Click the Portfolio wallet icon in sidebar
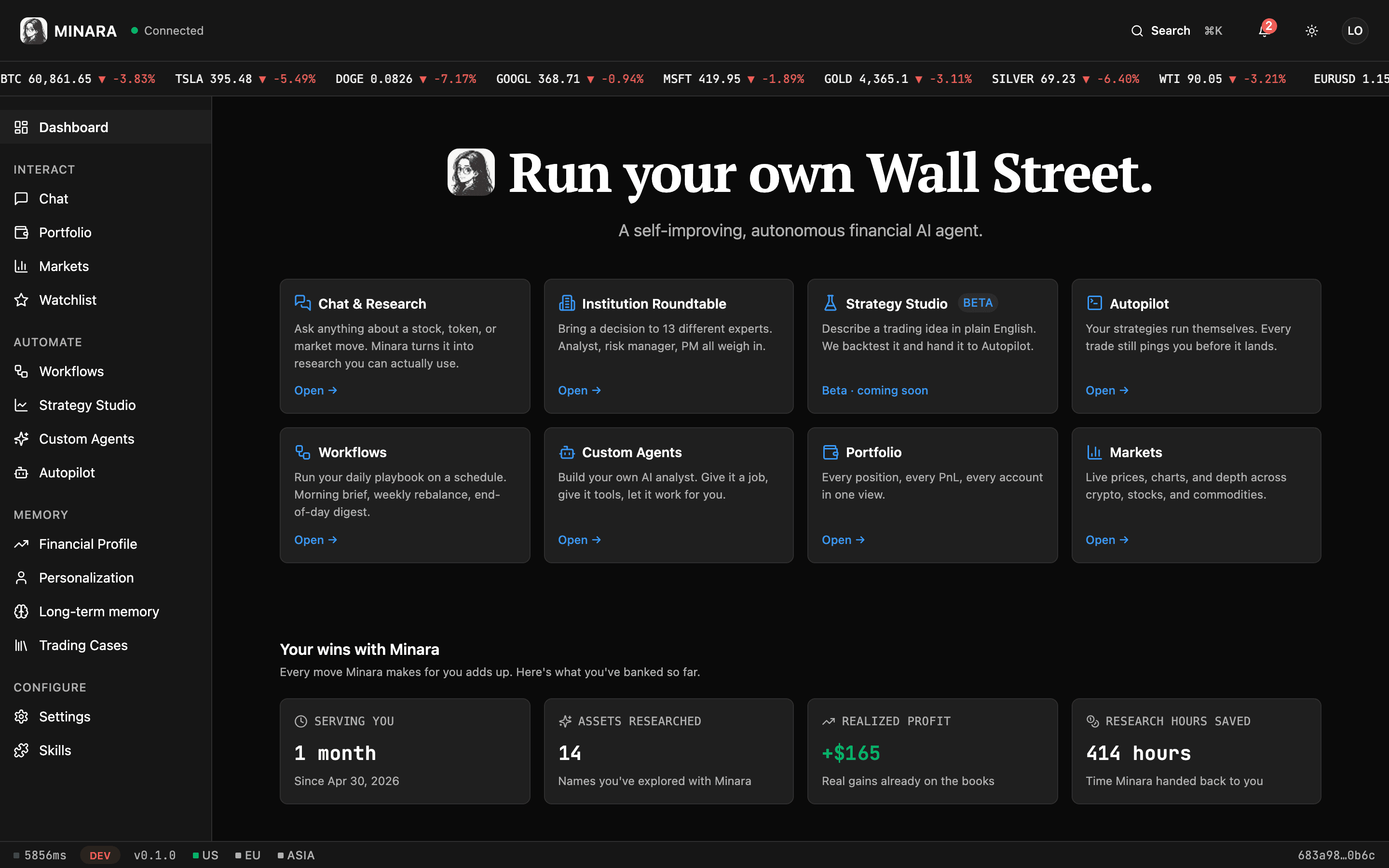 click(x=21, y=232)
